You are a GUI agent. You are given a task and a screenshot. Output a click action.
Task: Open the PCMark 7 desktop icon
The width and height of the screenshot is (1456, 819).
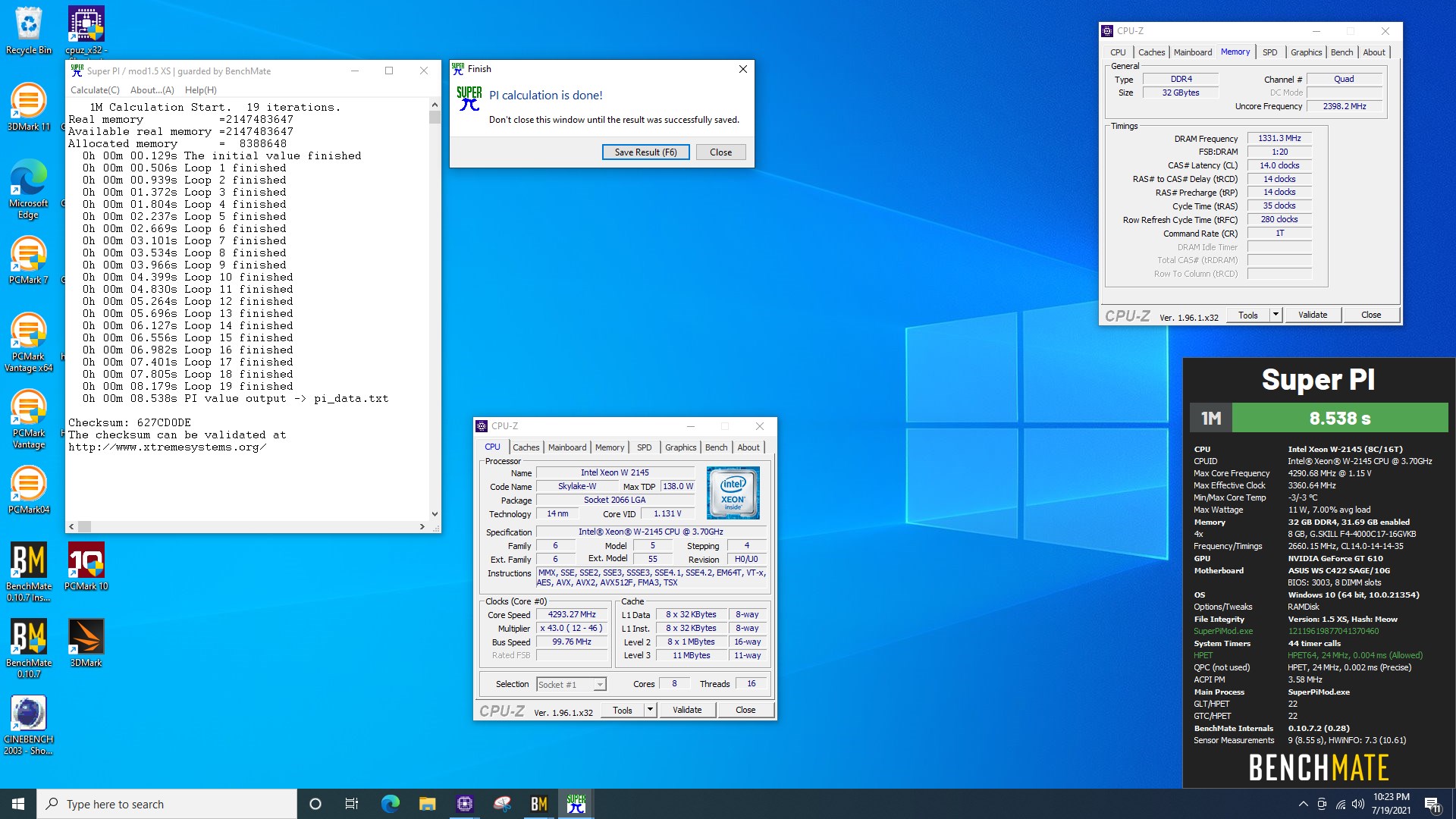click(x=29, y=260)
